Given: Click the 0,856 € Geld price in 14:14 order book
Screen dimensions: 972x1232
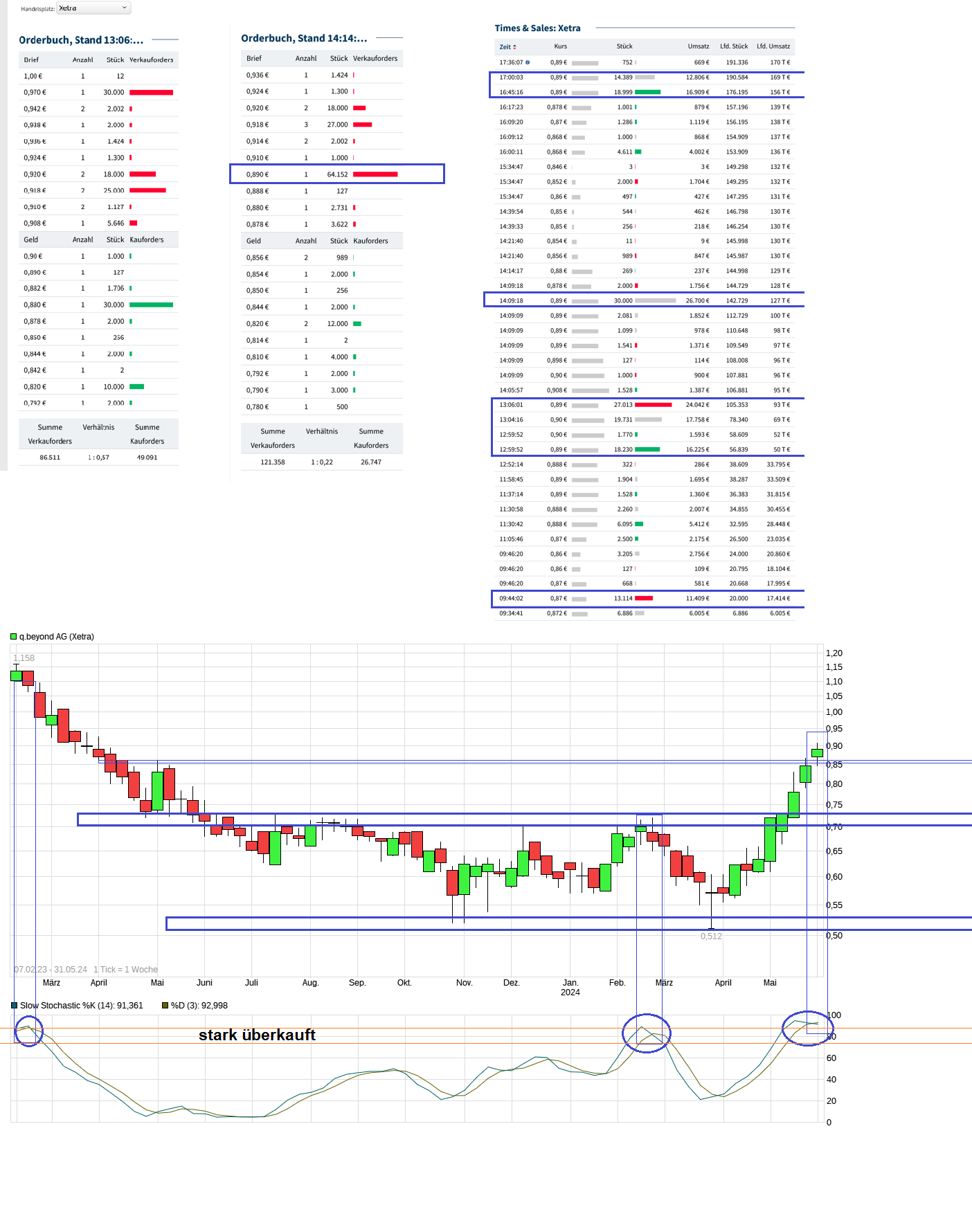Looking at the screenshot, I should click(x=258, y=257).
